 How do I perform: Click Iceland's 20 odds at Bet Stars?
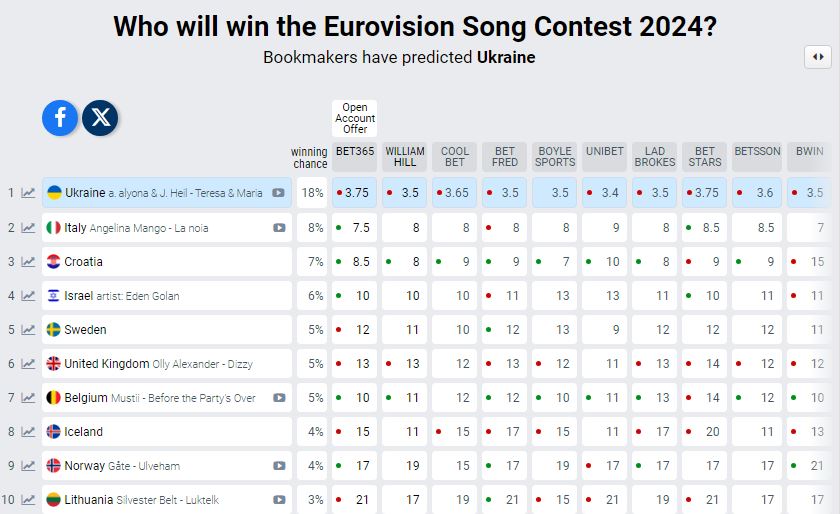point(704,432)
